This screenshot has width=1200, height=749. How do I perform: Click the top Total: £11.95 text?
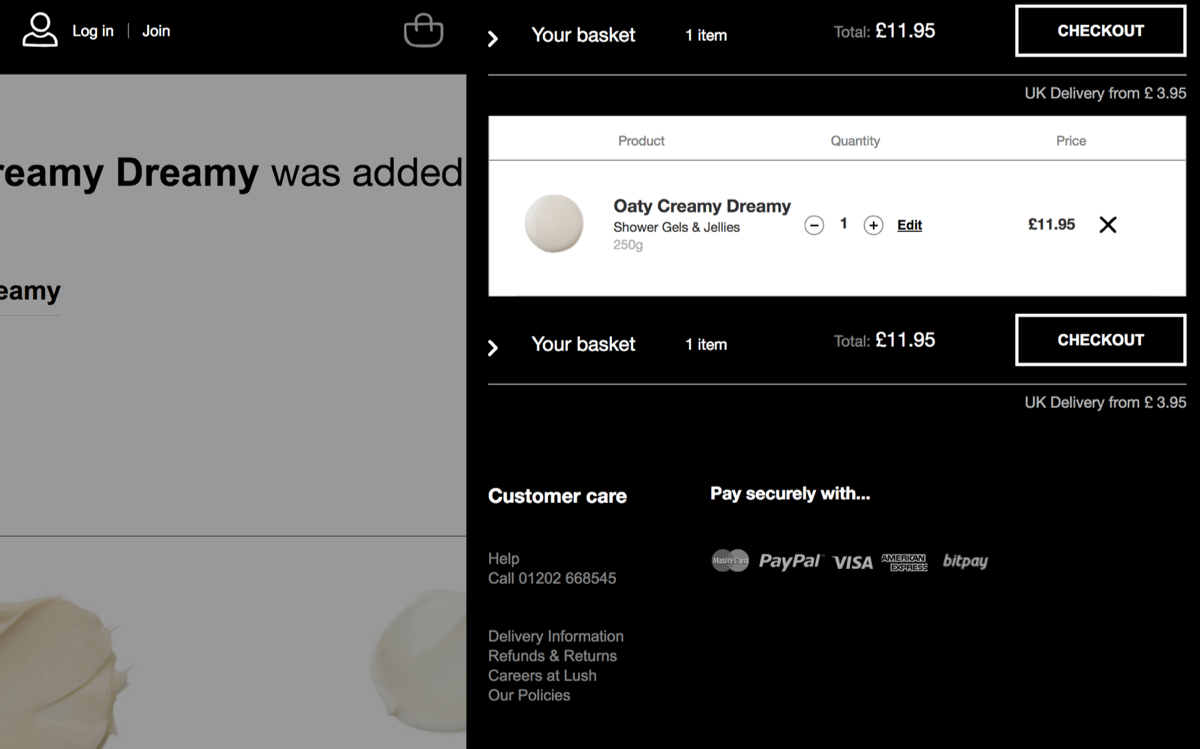(x=885, y=31)
